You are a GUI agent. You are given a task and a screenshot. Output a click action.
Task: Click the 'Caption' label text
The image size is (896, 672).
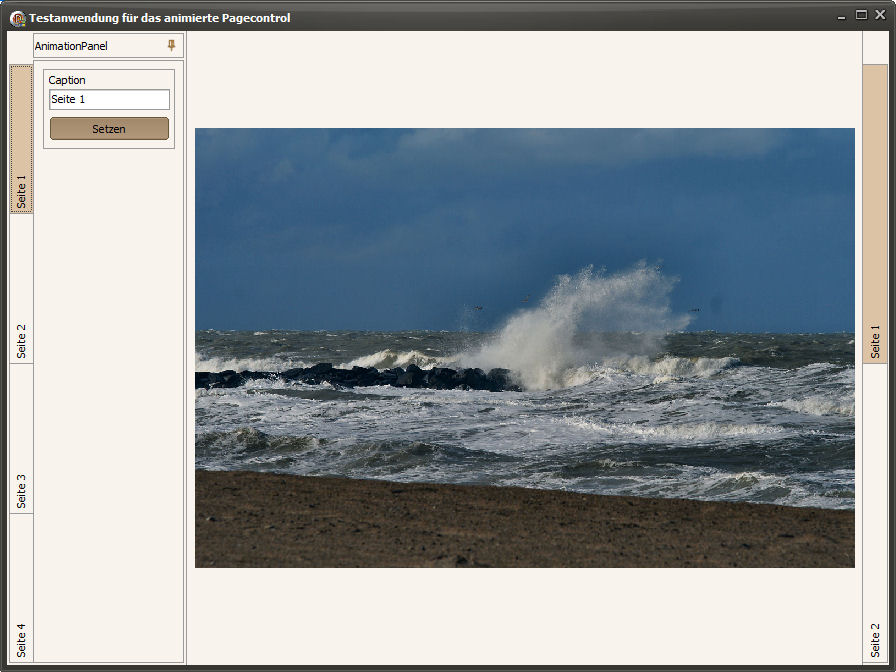point(67,80)
